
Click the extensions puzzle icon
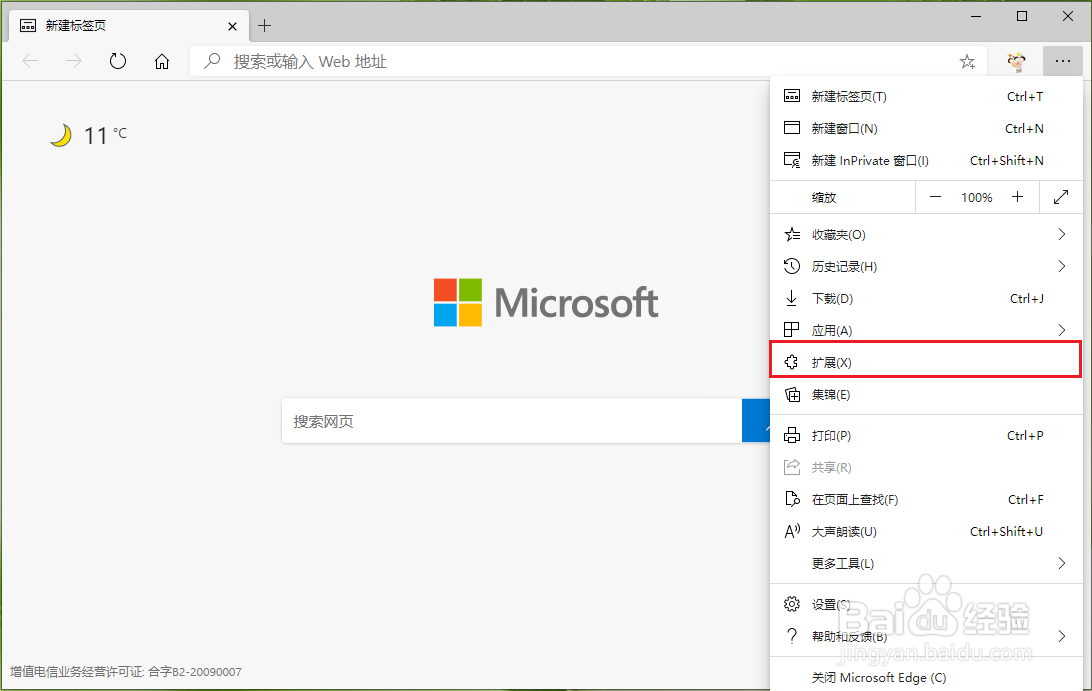click(792, 362)
